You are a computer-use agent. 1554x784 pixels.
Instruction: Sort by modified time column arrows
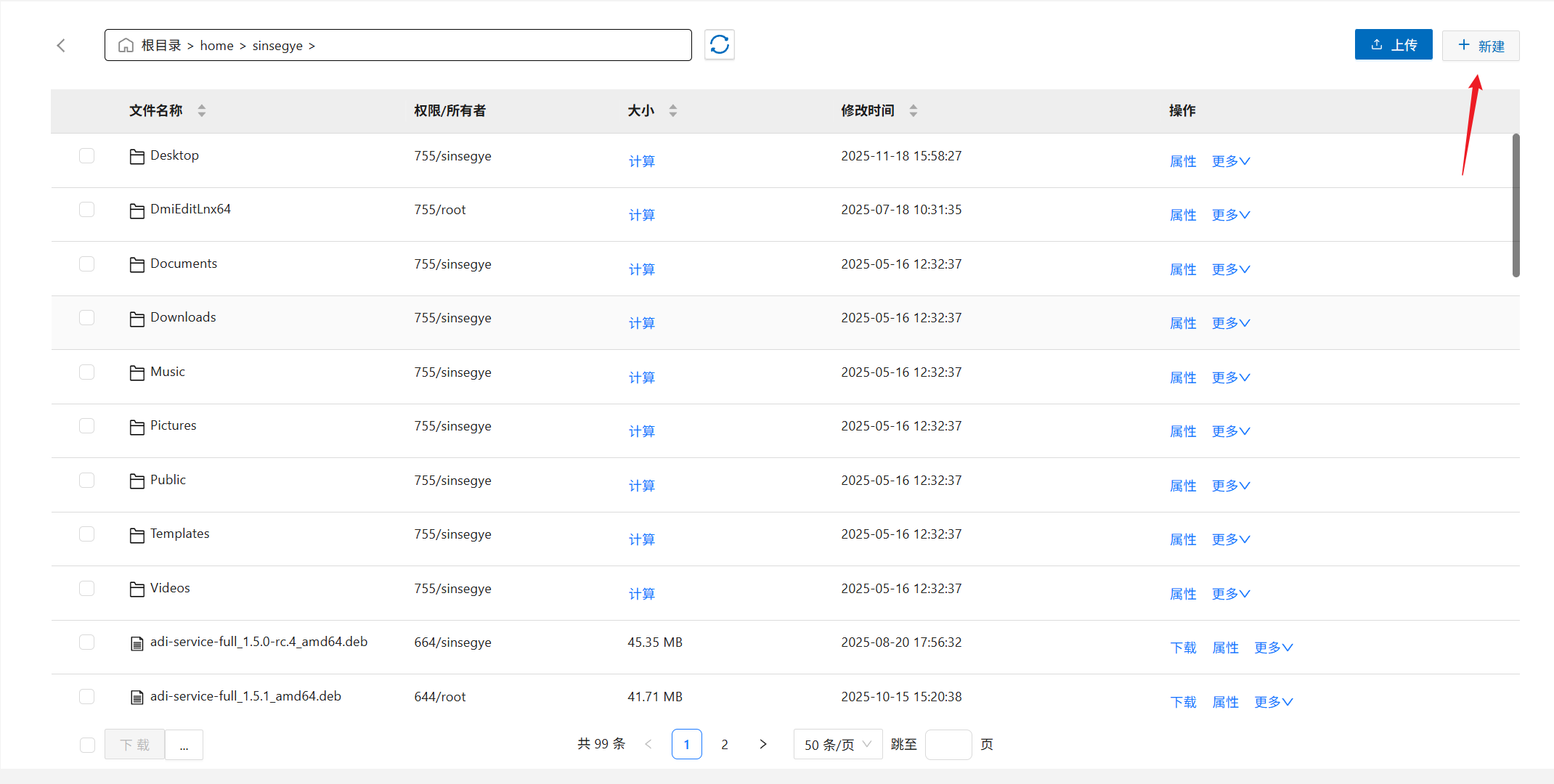(x=914, y=110)
